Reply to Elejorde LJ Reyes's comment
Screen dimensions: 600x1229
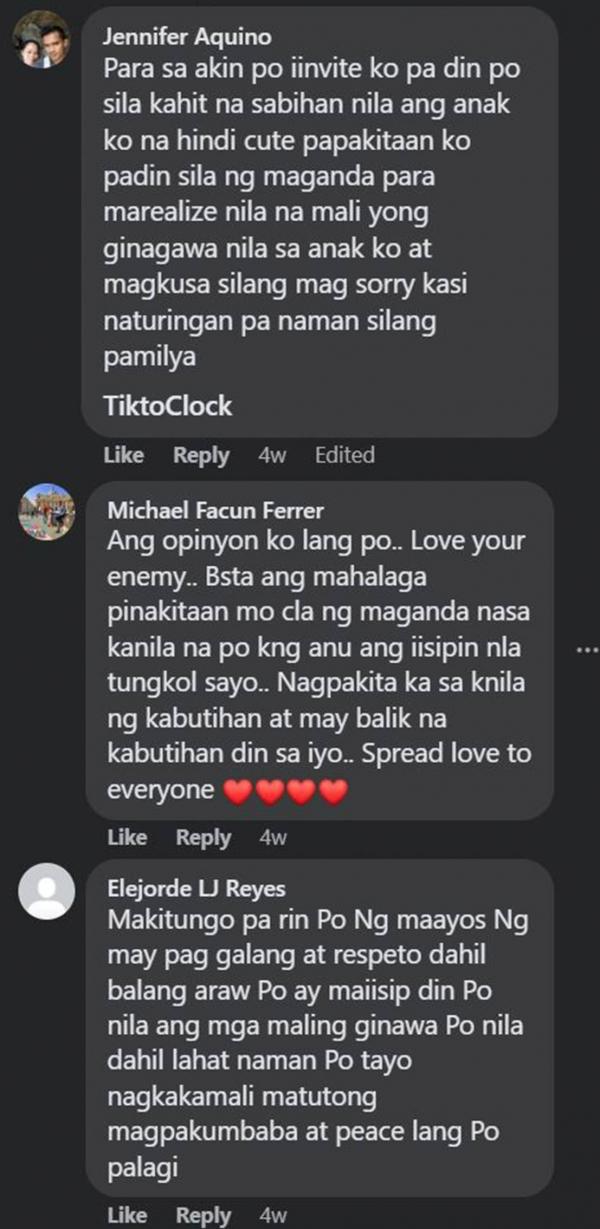(204, 1215)
